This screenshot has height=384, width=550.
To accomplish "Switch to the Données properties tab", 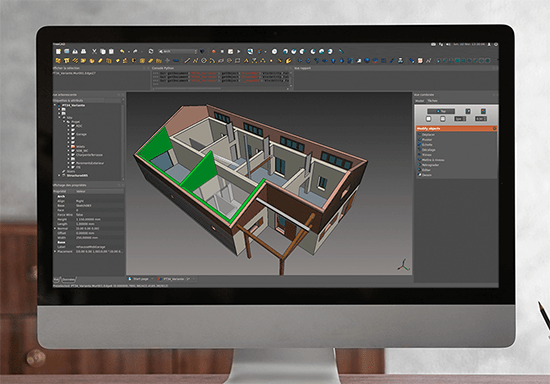I will pyautogui.click(x=69, y=279).
